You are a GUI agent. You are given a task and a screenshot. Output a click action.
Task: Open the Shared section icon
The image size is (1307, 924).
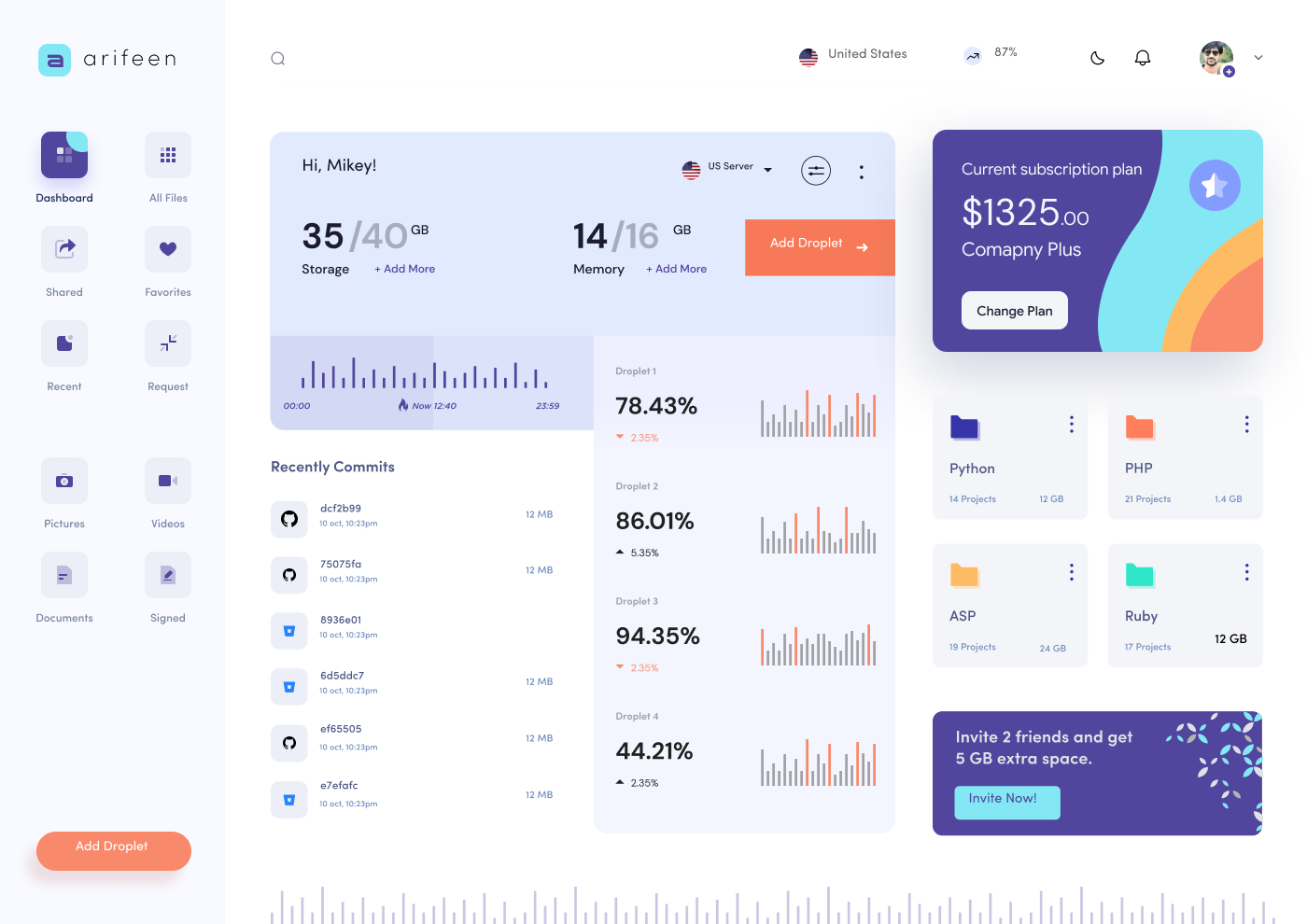pos(63,249)
